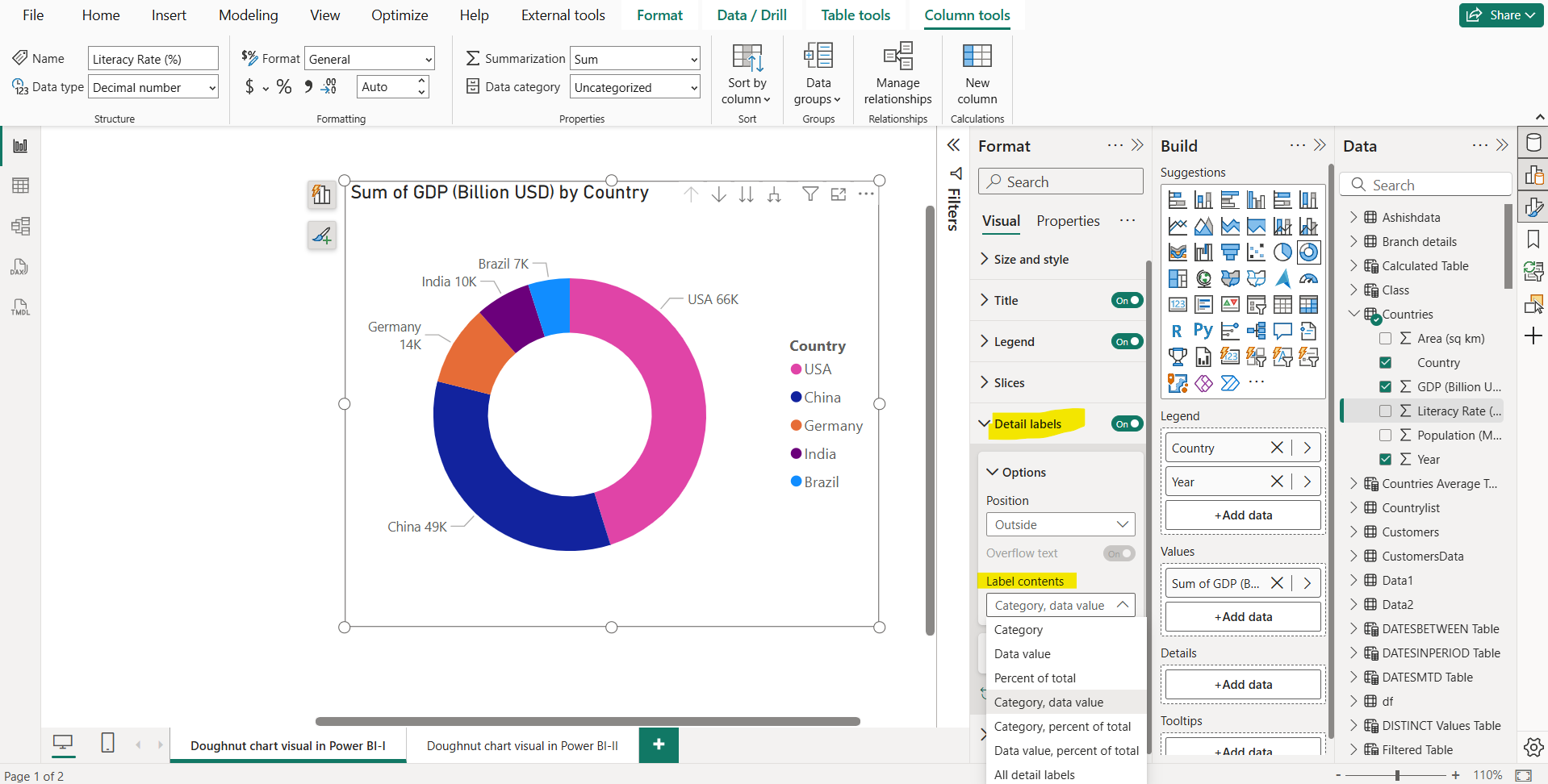Select the Python visual icon

pos(1203,329)
